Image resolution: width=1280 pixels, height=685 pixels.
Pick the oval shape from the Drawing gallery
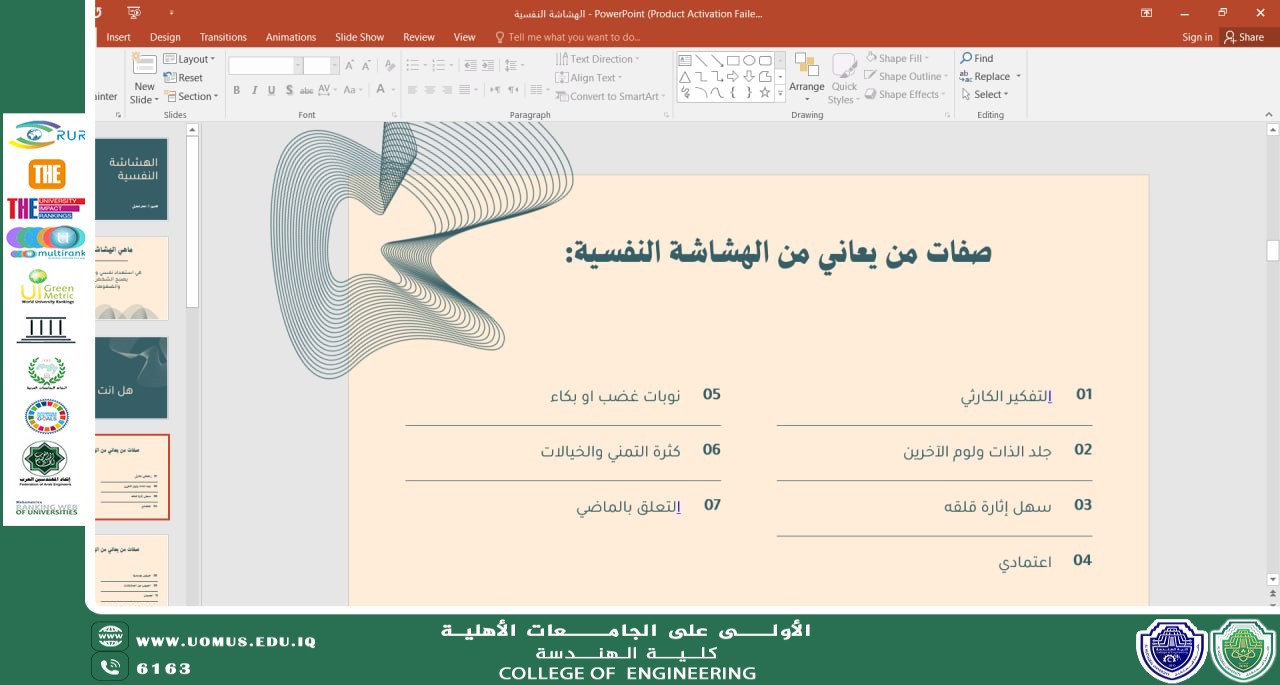click(749, 60)
